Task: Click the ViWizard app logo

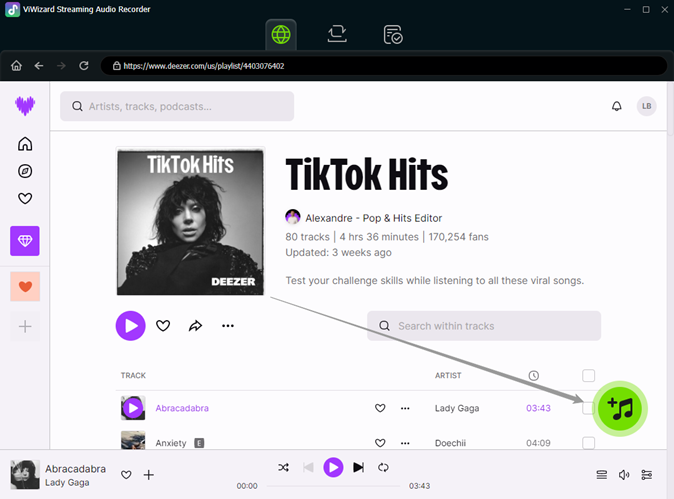Action: (12, 9)
